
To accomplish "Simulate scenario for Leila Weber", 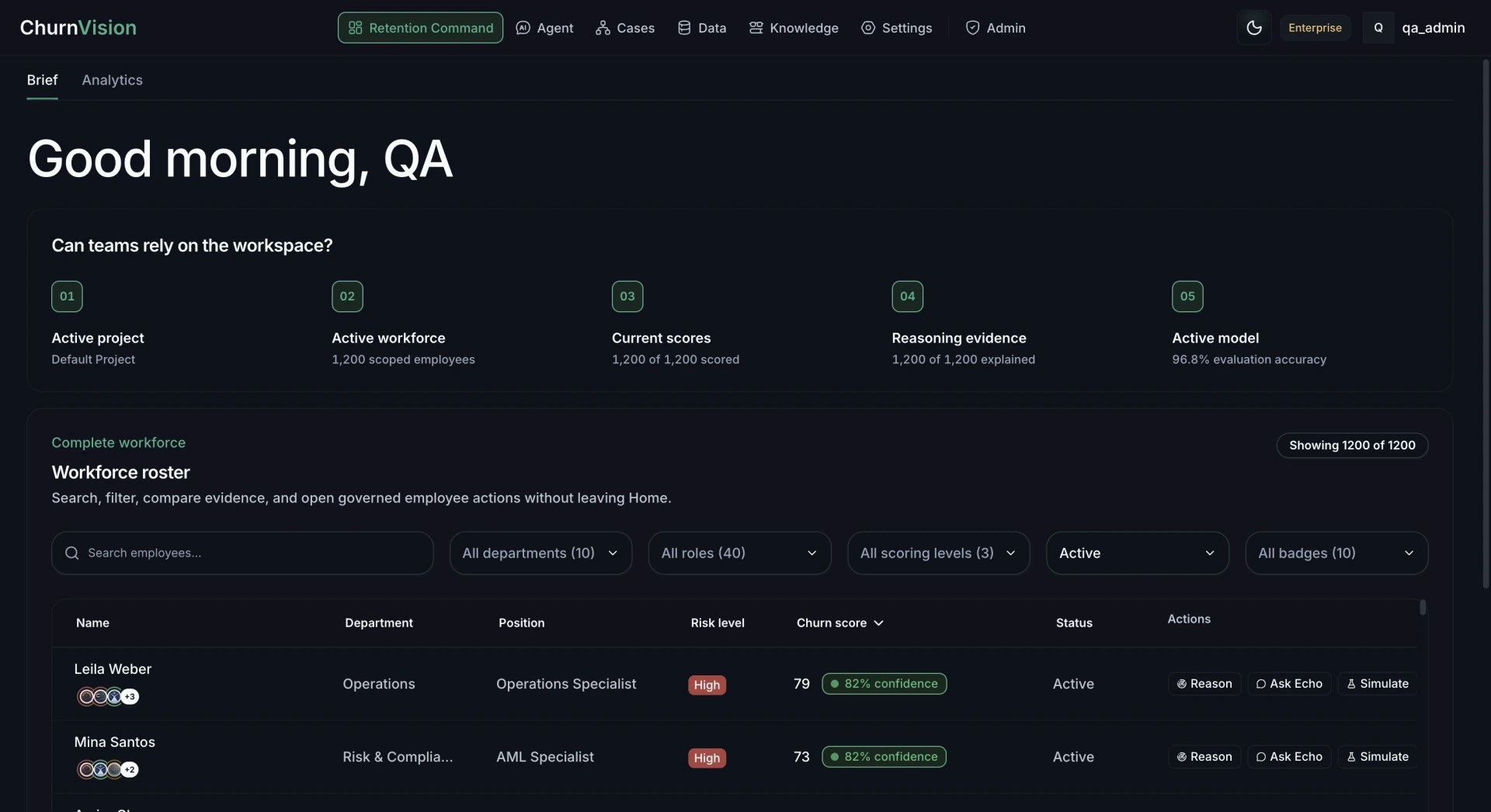I will (x=1378, y=684).
